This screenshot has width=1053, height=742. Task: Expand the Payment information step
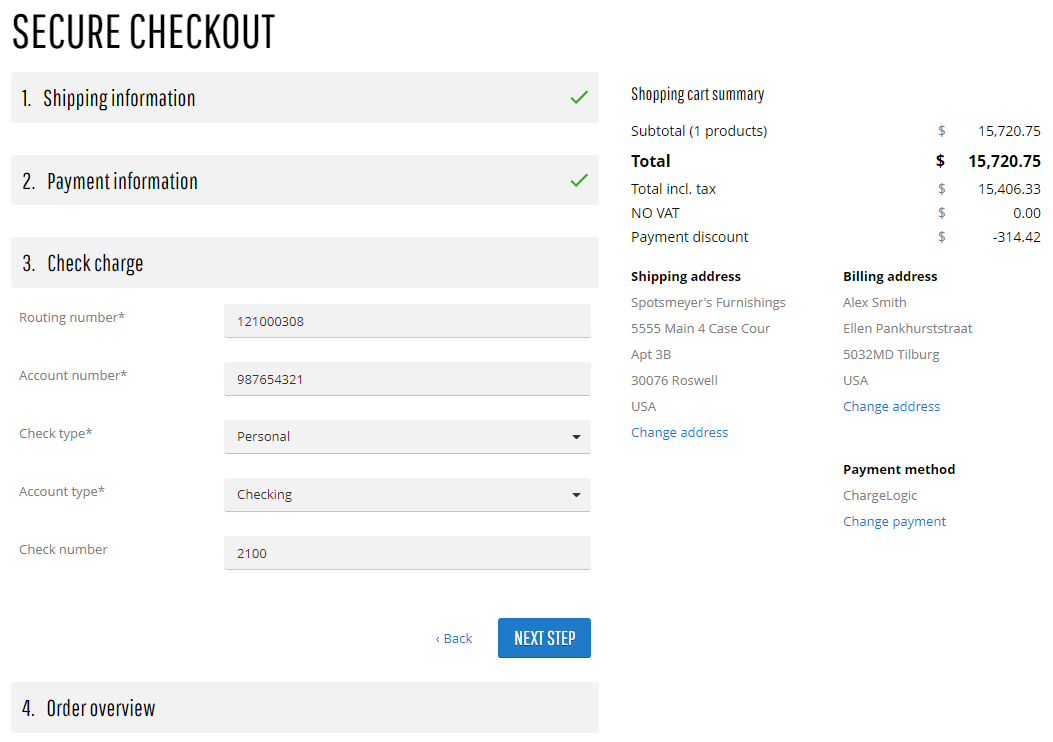point(305,181)
